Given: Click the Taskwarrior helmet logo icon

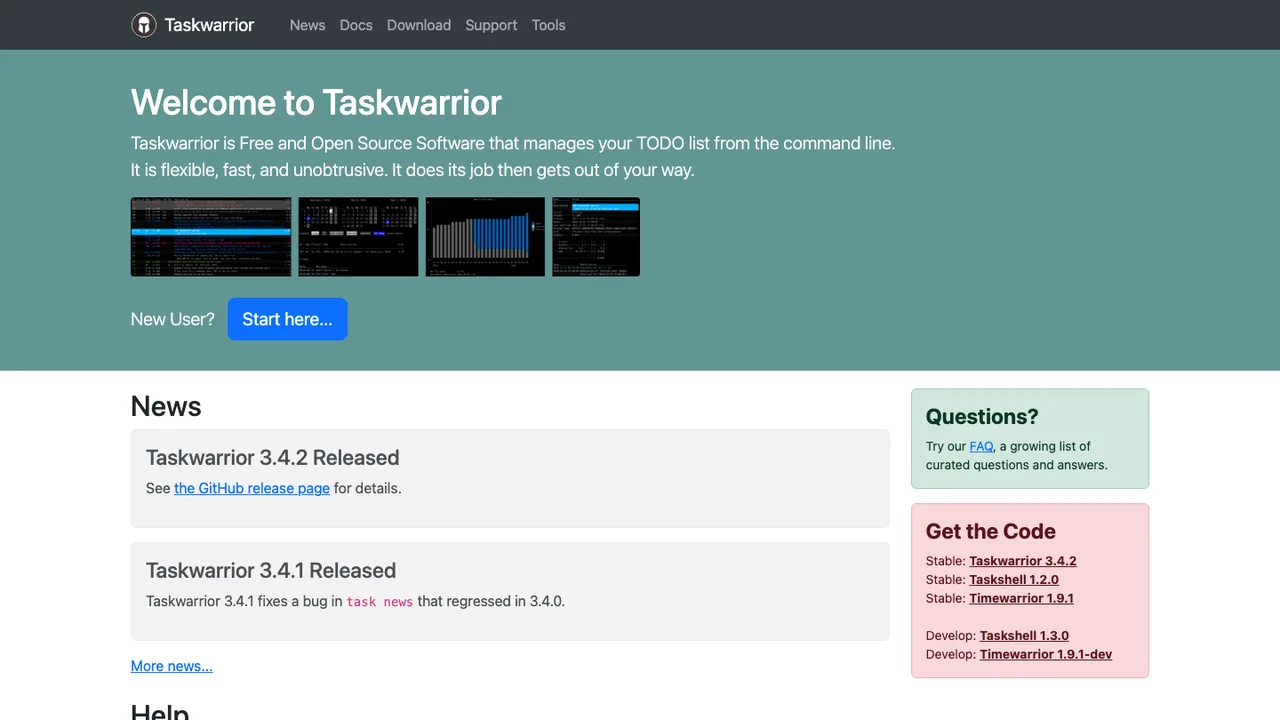Looking at the screenshot, I should coord(144,25).
